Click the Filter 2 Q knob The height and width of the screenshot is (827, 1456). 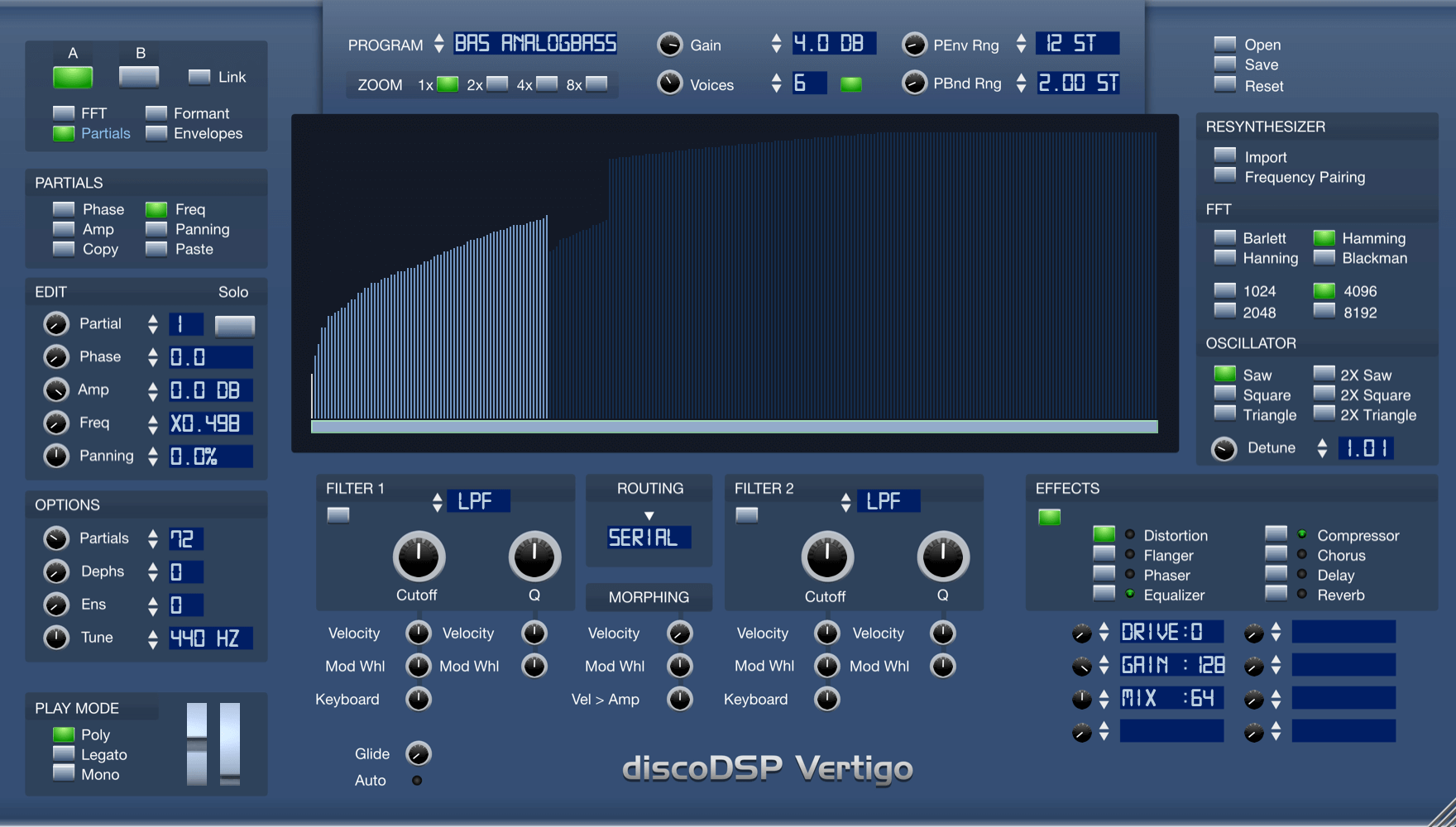(x=943, y=557)
